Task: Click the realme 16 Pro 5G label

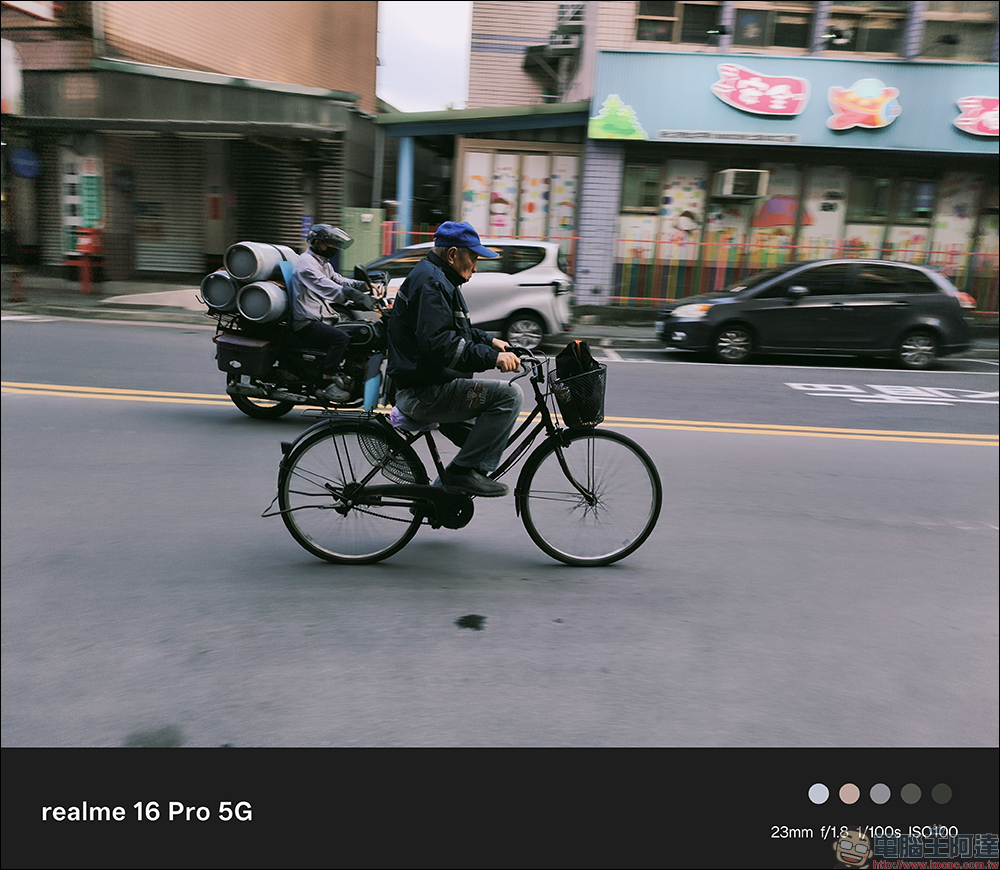Action: 147,811
